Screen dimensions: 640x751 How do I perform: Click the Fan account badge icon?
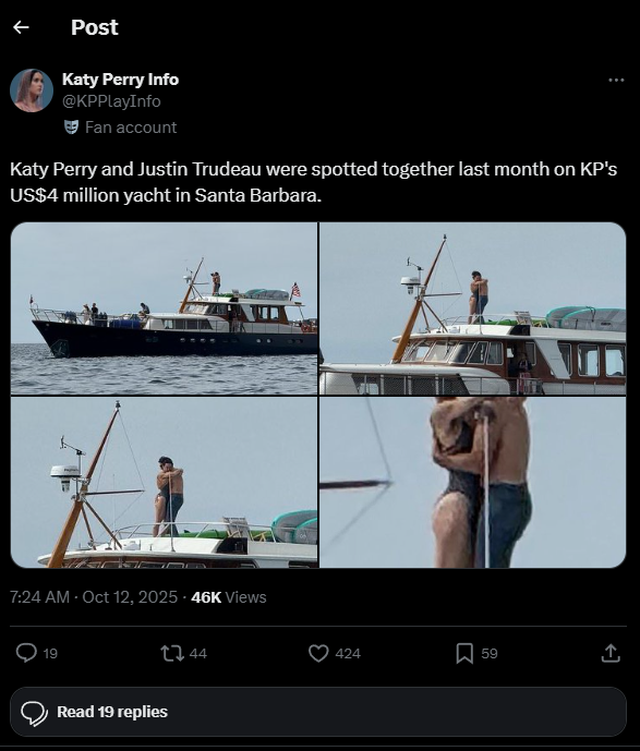[71, 127]
